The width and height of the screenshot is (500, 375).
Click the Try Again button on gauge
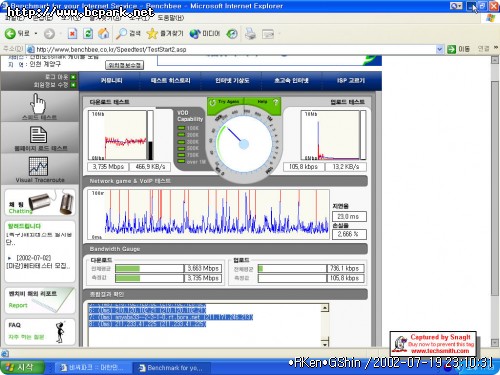229,102
